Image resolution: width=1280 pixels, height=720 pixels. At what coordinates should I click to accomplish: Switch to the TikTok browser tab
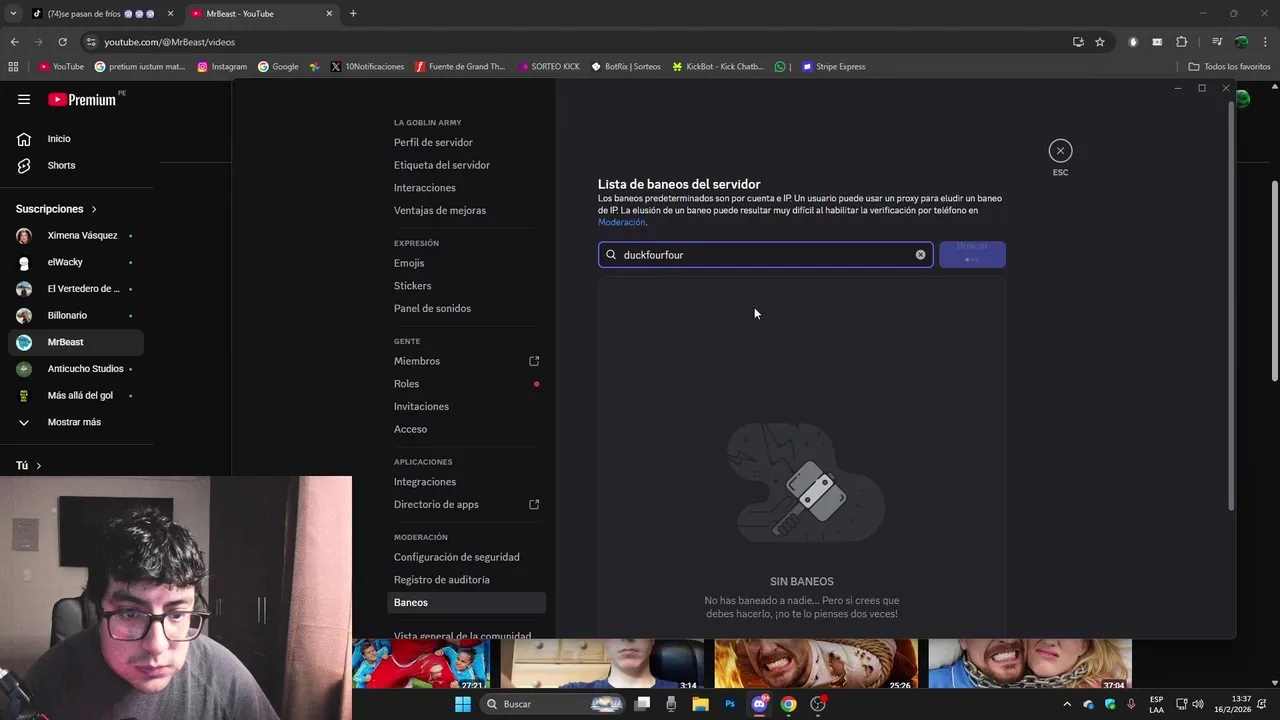click(x=102, y=14)
